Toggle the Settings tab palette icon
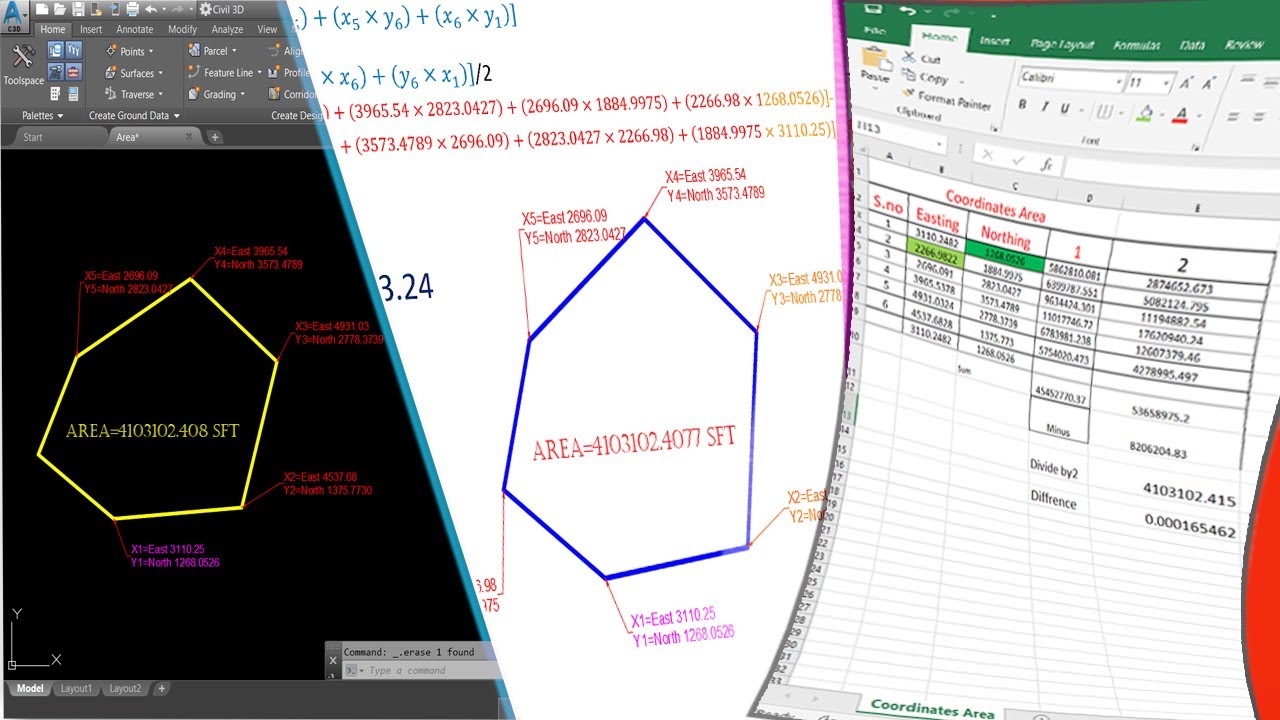Image resolution: width=1280 pixels, height=720 pixels. click(74, 50)
